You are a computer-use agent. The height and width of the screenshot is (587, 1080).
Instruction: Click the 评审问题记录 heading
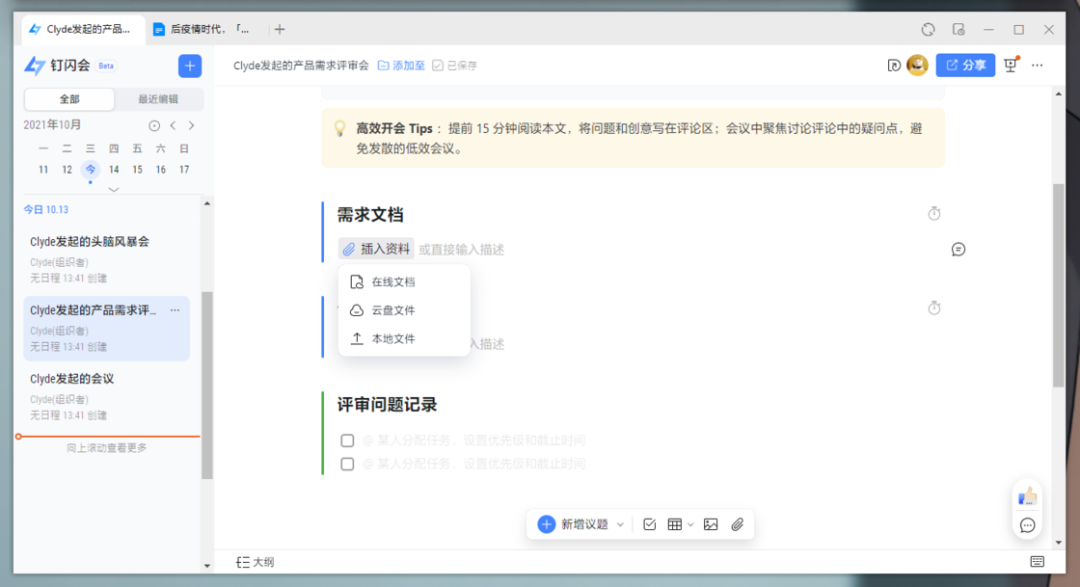(386, 405)
